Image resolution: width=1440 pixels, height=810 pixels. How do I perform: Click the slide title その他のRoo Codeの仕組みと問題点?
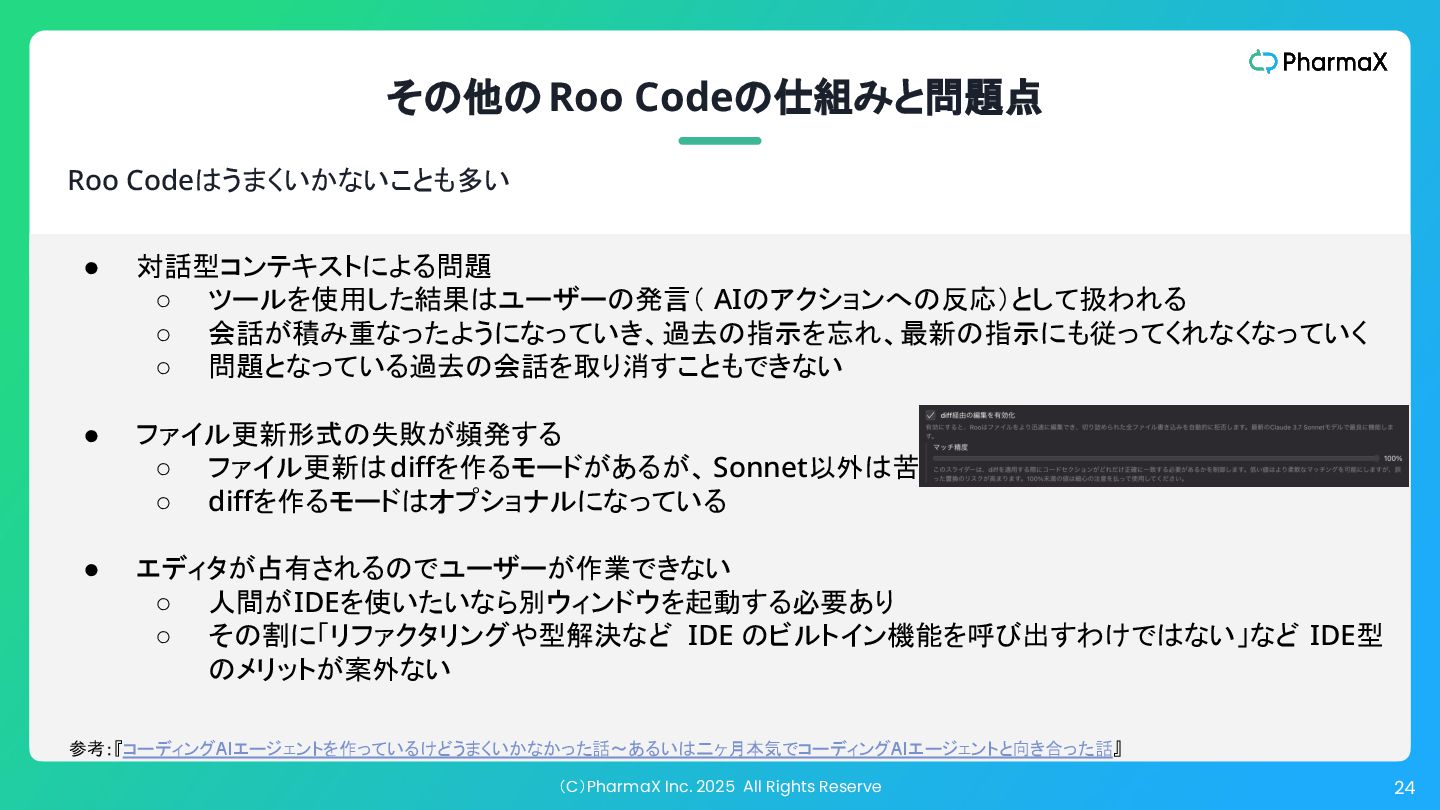click(714, 97)
